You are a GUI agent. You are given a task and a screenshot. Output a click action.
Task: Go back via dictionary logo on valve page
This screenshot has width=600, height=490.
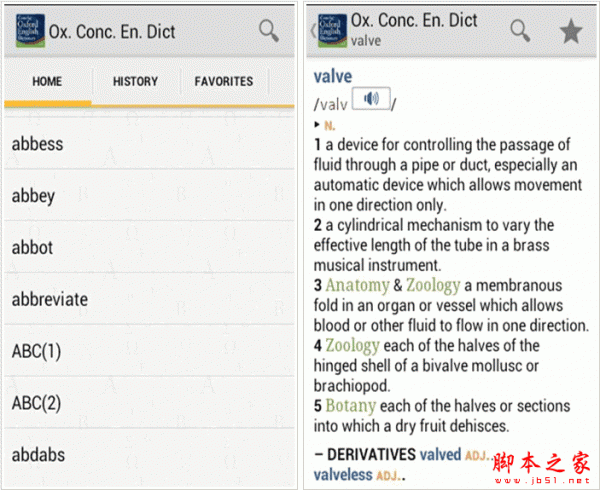click(332, 31)
